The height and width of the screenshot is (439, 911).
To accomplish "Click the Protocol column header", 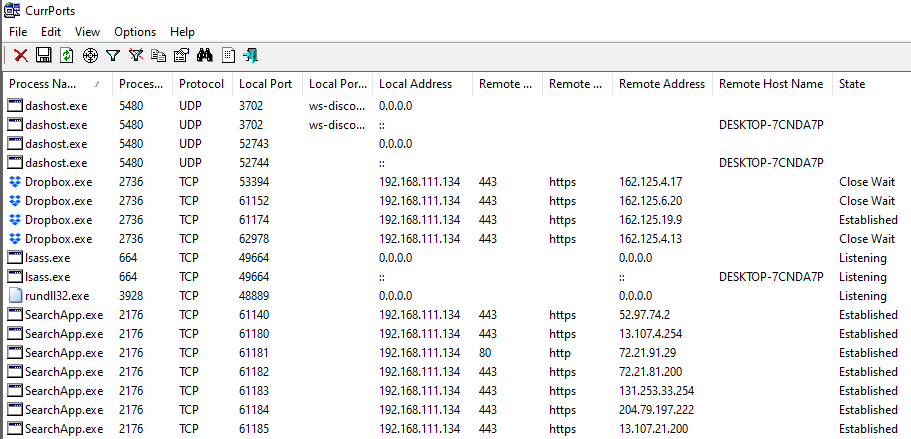I will pos(201,84).
